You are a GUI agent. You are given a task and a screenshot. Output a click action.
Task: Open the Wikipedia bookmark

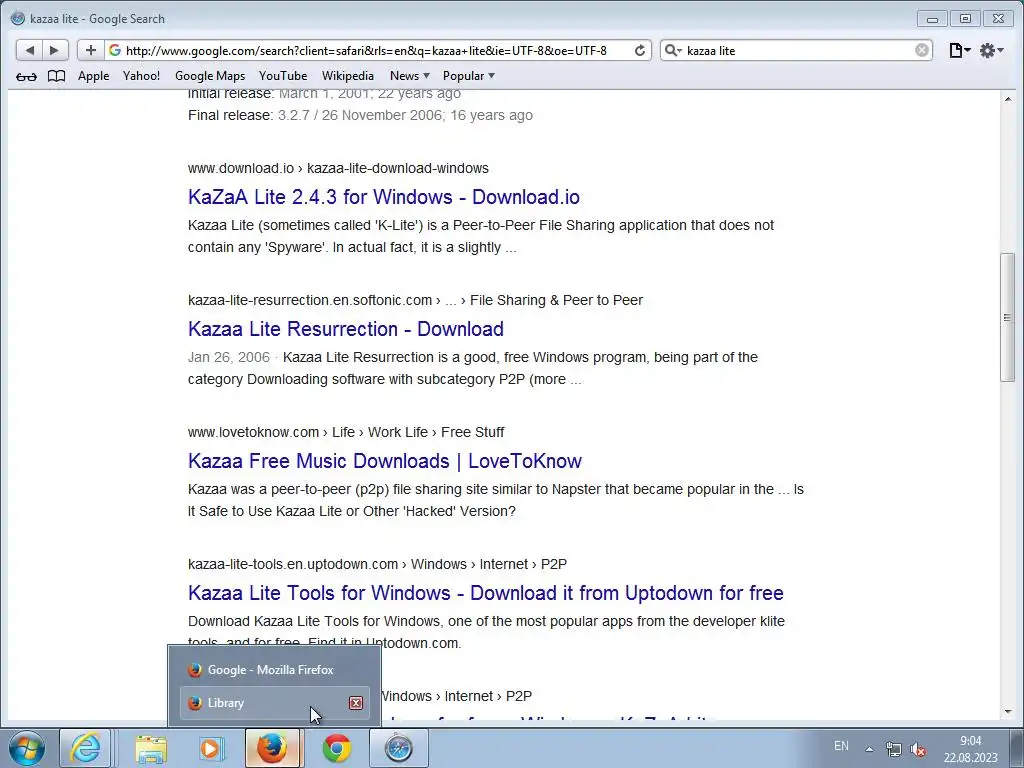click(x=347, y=76)
